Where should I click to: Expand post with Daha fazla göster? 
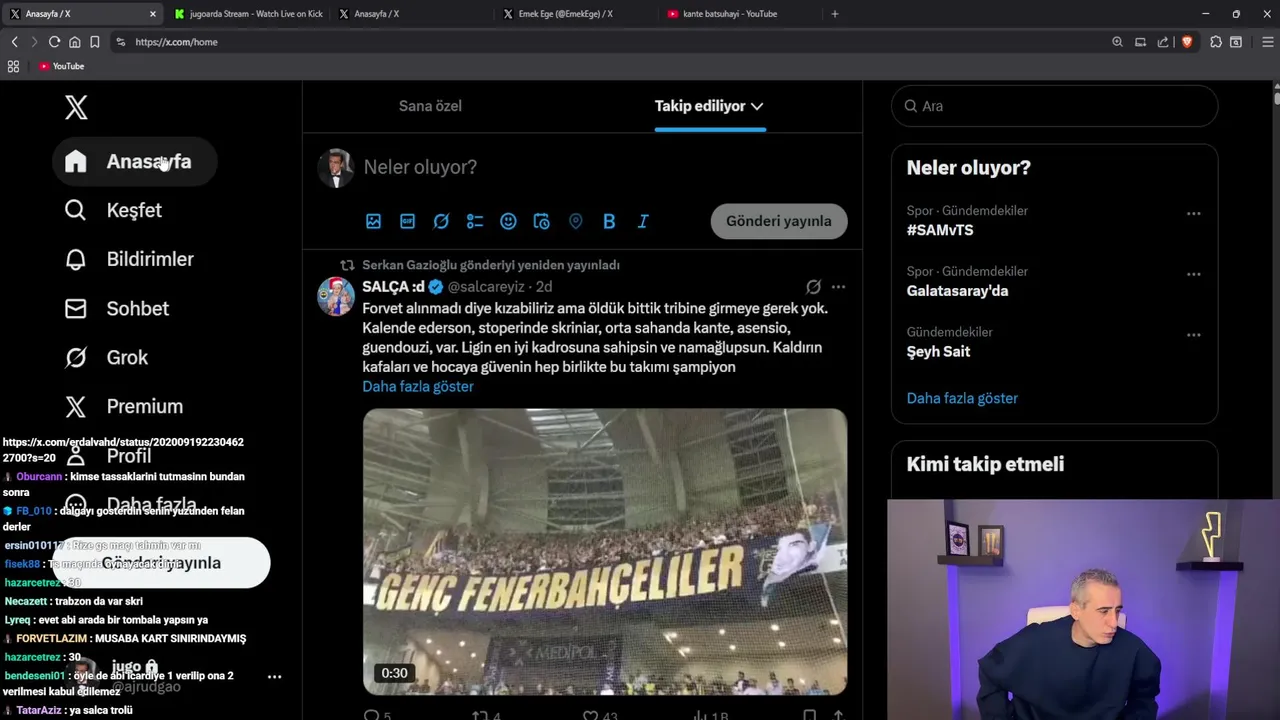(418, 386)
